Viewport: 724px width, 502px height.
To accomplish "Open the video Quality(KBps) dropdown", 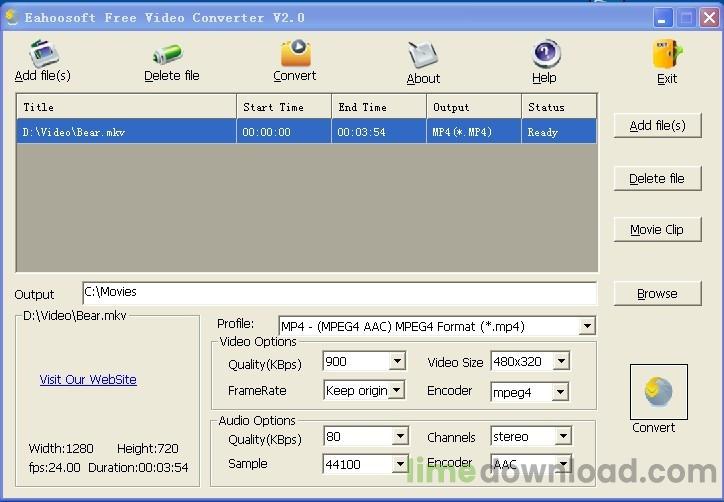I will pos(397,361).
